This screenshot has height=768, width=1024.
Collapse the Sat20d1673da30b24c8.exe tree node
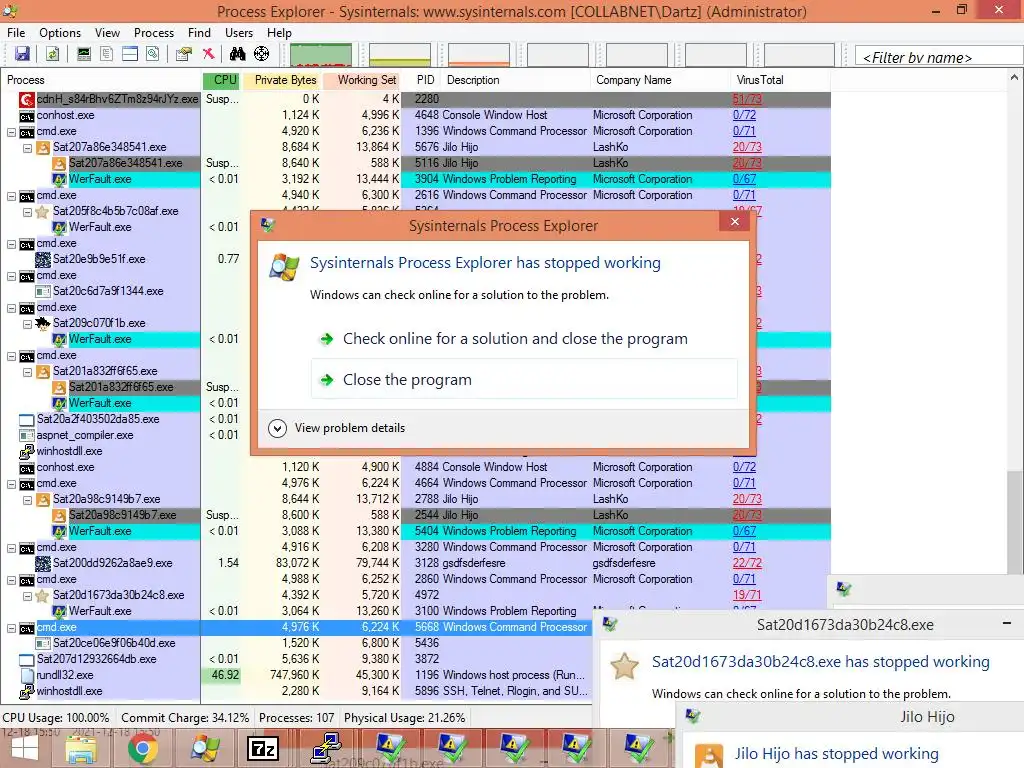coord(27,596)
